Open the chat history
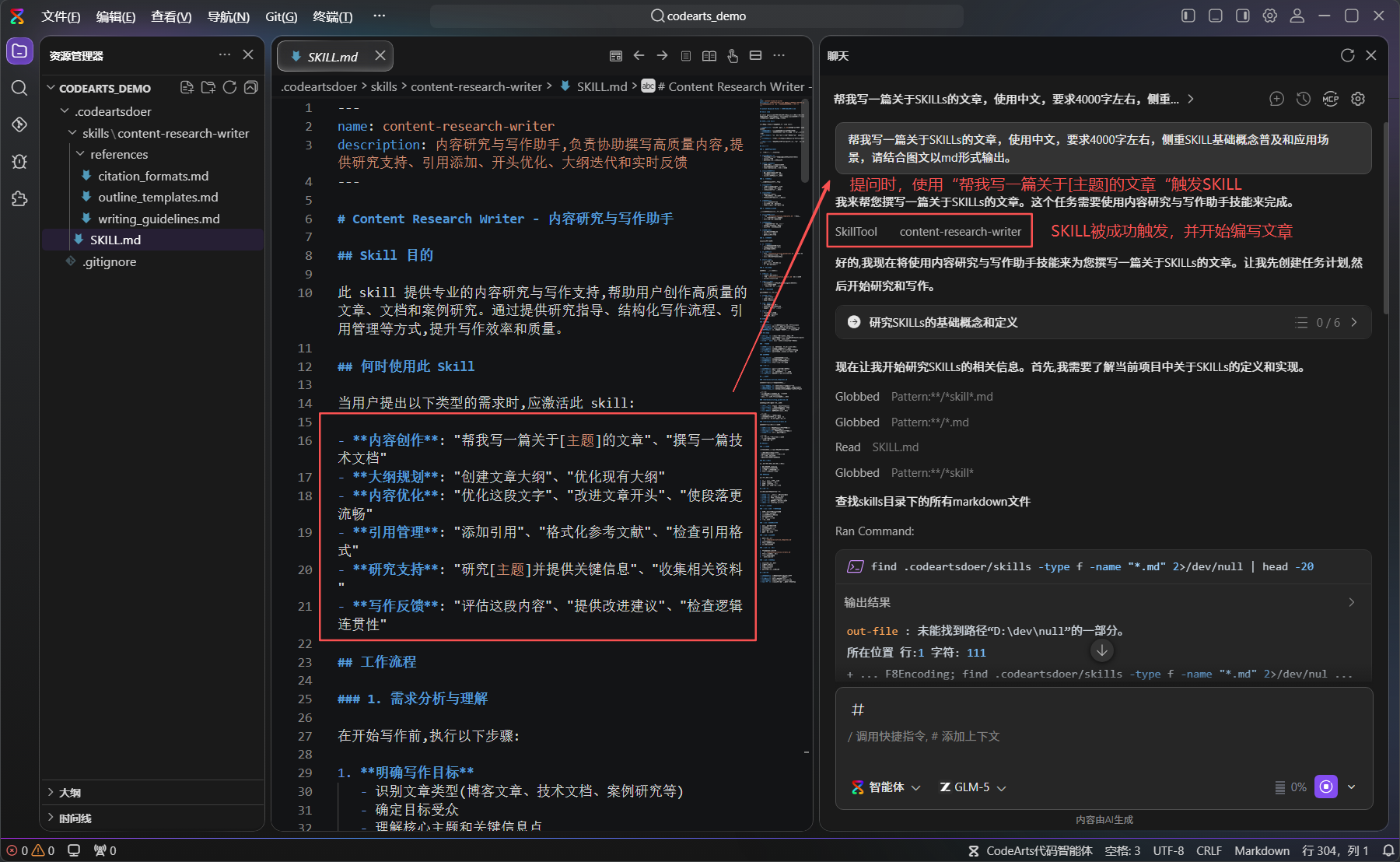This screenshot has width=1400, height=862. (x=1304, y=99)
